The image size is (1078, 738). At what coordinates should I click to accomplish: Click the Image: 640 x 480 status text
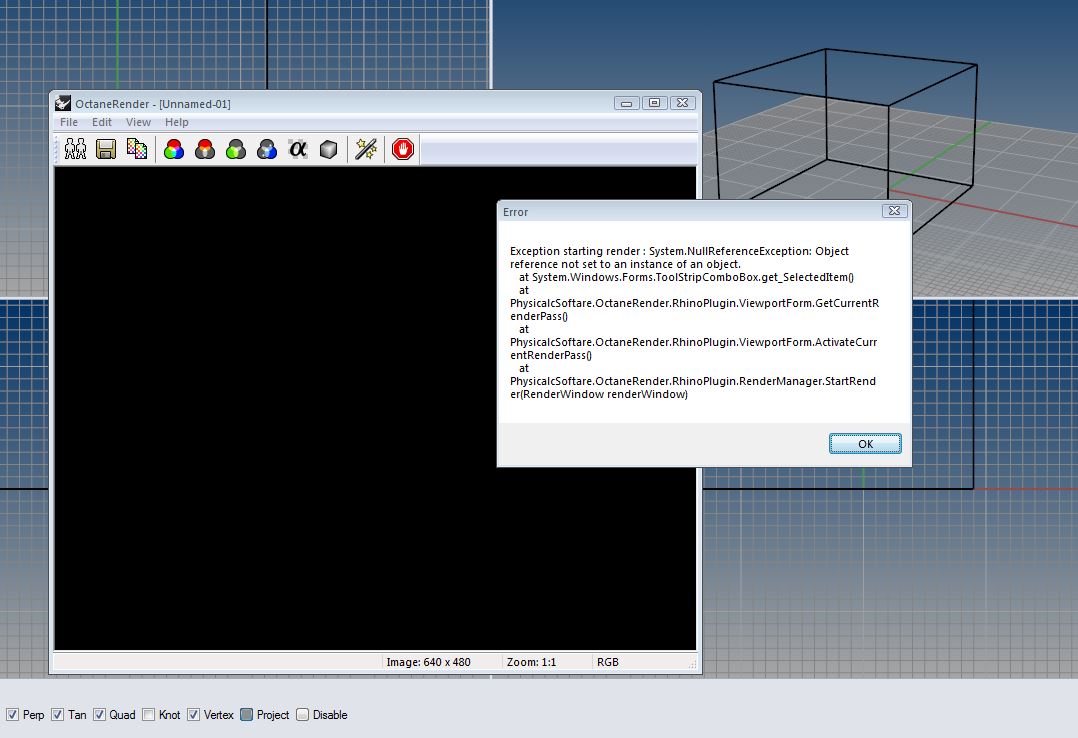[x=428, y=662]
